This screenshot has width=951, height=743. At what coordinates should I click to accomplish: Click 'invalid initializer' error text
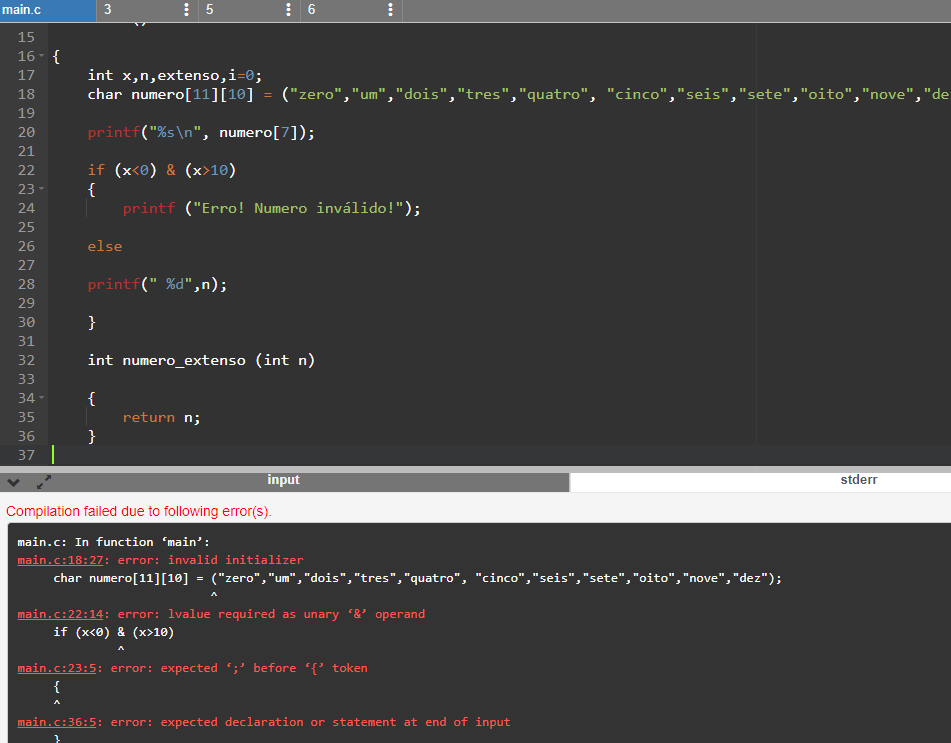click(x=235, y=560)
